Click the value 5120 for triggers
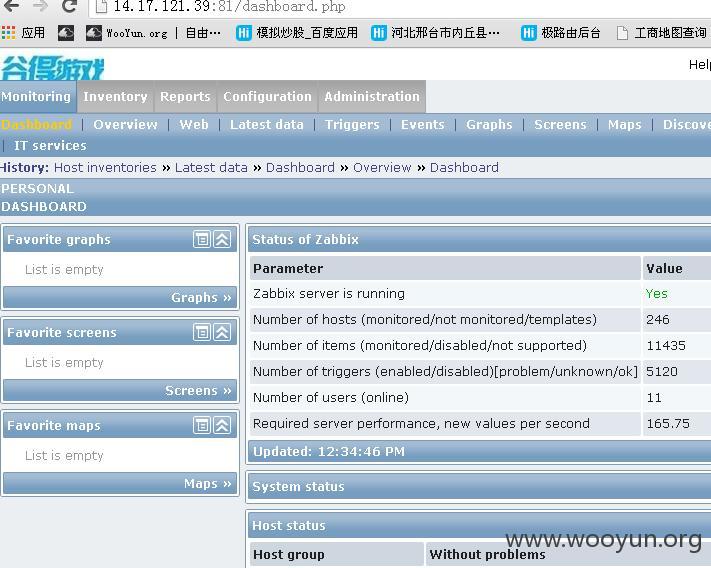 coord(662,371)
